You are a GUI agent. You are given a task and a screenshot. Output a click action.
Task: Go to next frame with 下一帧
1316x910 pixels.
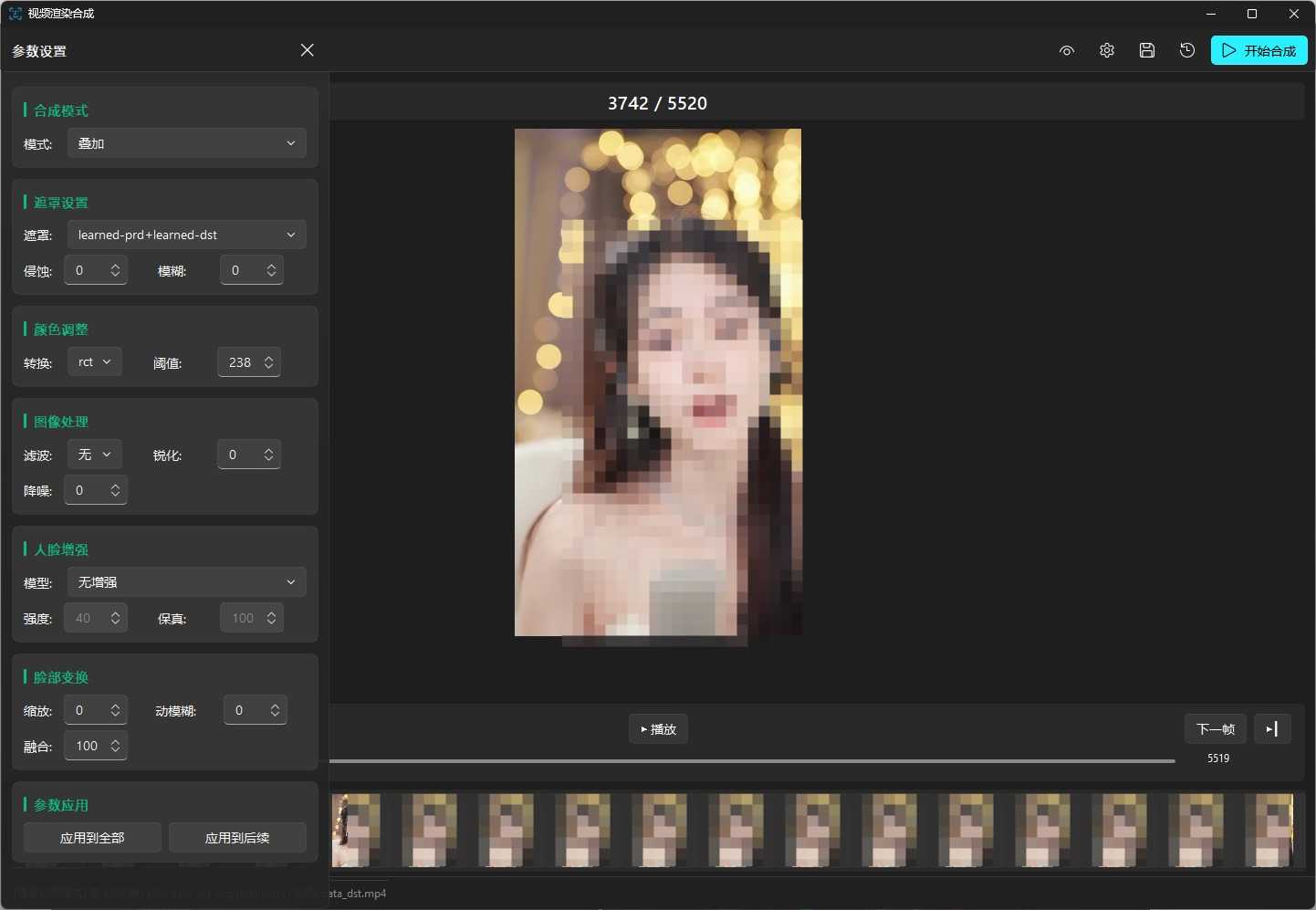tap(1215, 729)
